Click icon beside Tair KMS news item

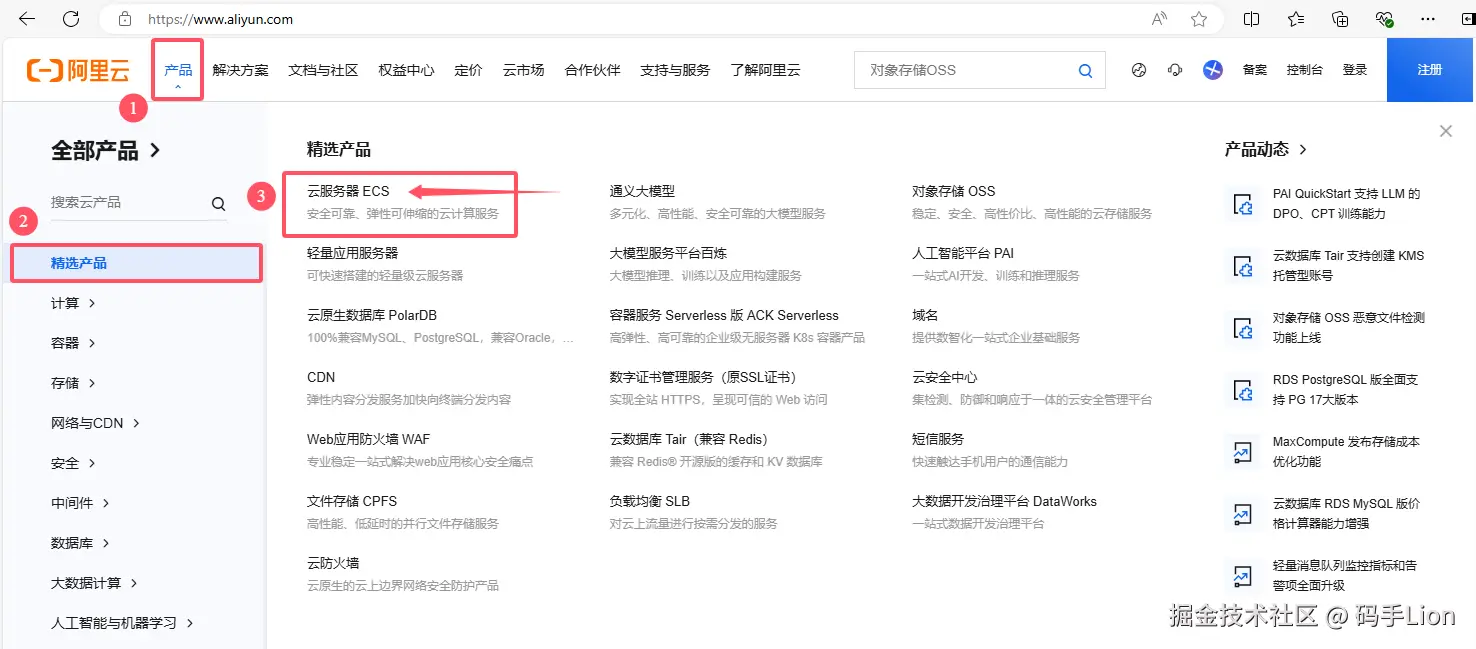pyautogui.click(x=1242, y=265)
